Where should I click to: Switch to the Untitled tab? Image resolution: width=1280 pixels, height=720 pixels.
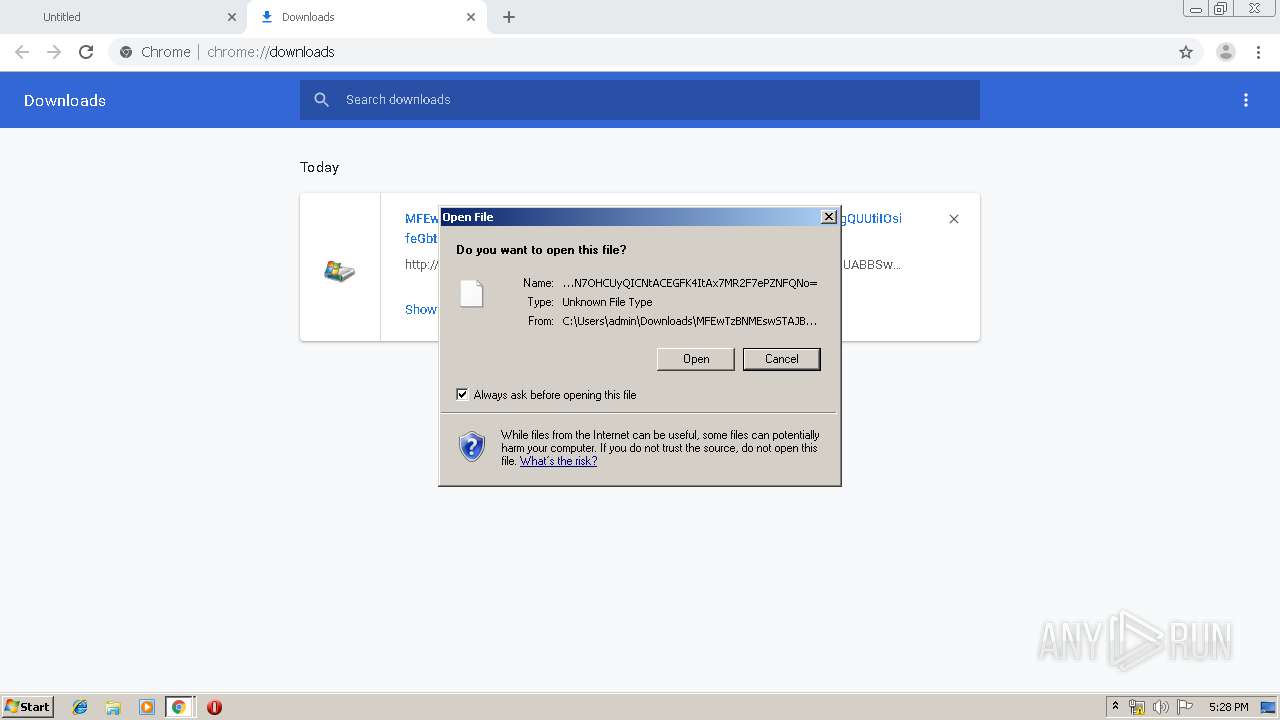(62, 17)
